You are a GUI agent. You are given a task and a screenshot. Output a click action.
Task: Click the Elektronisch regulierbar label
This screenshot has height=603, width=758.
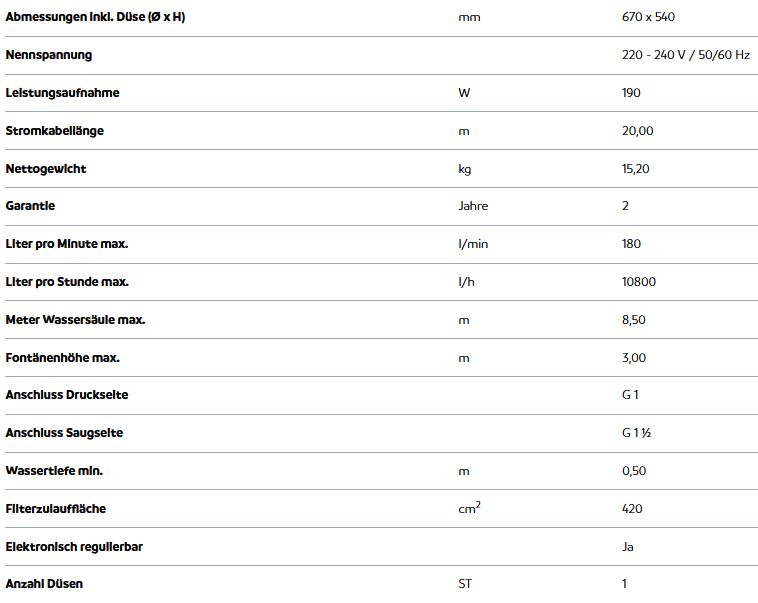[x=74, y=546]
